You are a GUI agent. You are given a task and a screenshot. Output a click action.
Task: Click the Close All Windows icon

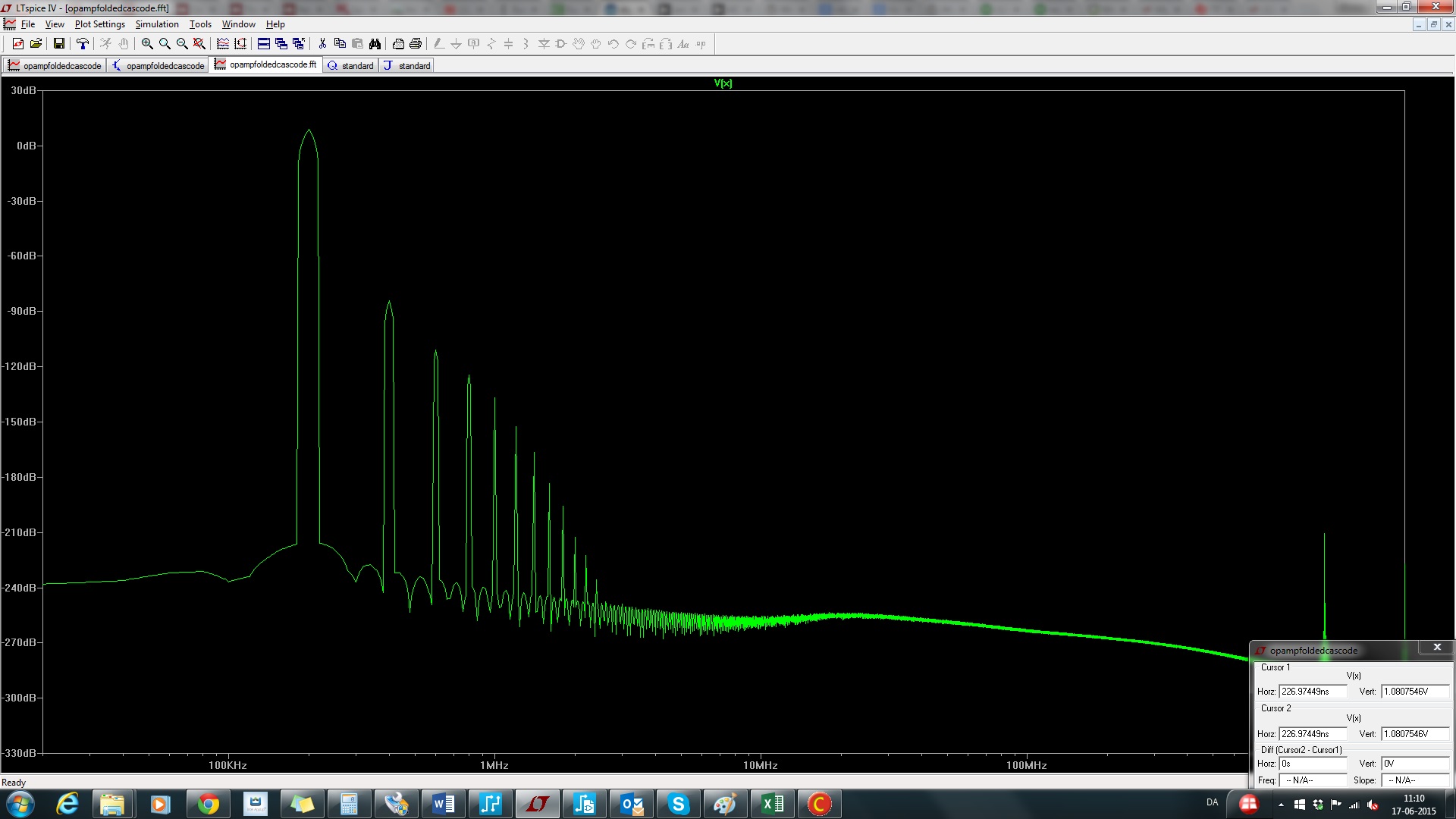click(x=299, y=44)
